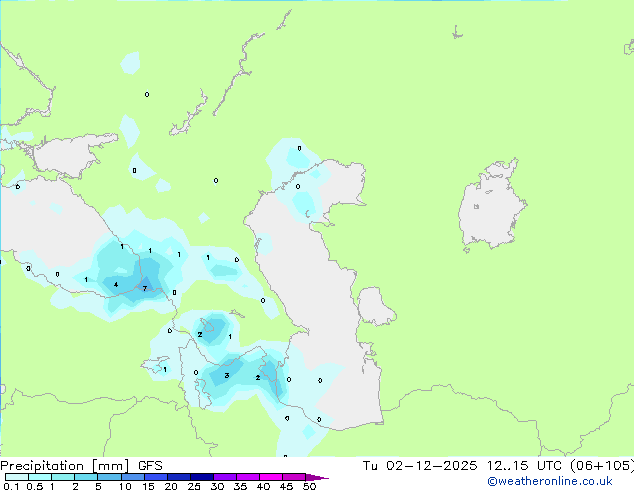Click the legend tick label '25'
Viewport: 634px width, 490px height.
[194, 486]
